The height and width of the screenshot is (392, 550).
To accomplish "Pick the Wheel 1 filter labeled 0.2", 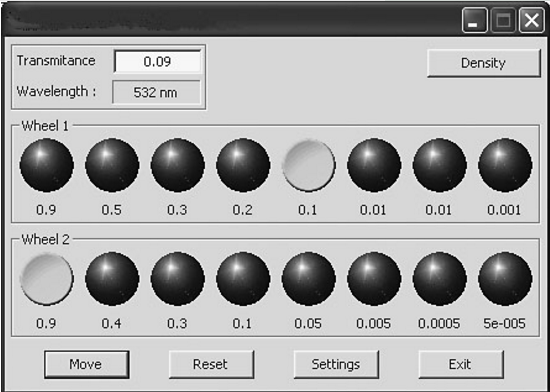I will pos(243,165).
